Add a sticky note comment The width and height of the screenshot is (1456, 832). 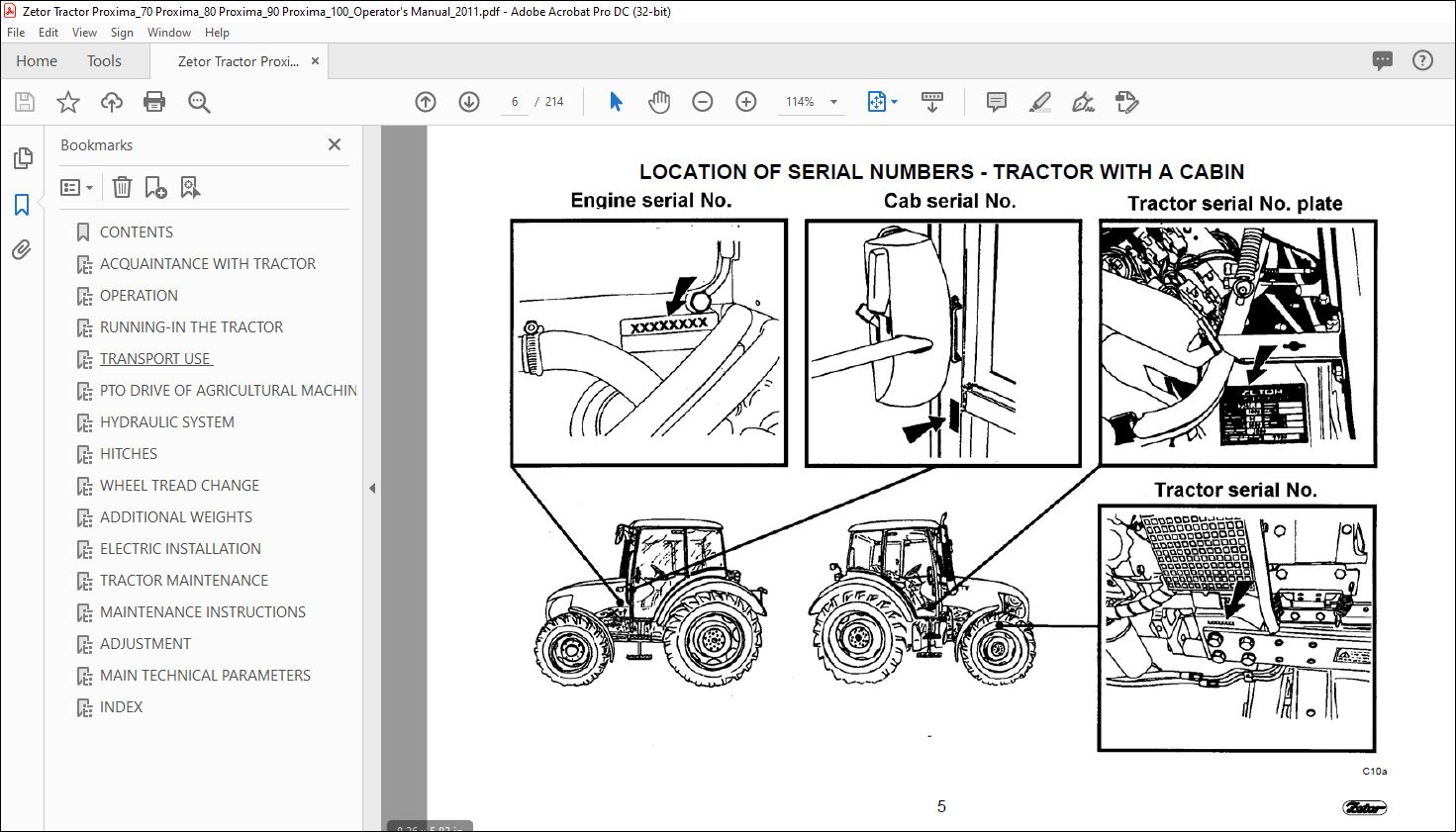(x=997, y=102)
